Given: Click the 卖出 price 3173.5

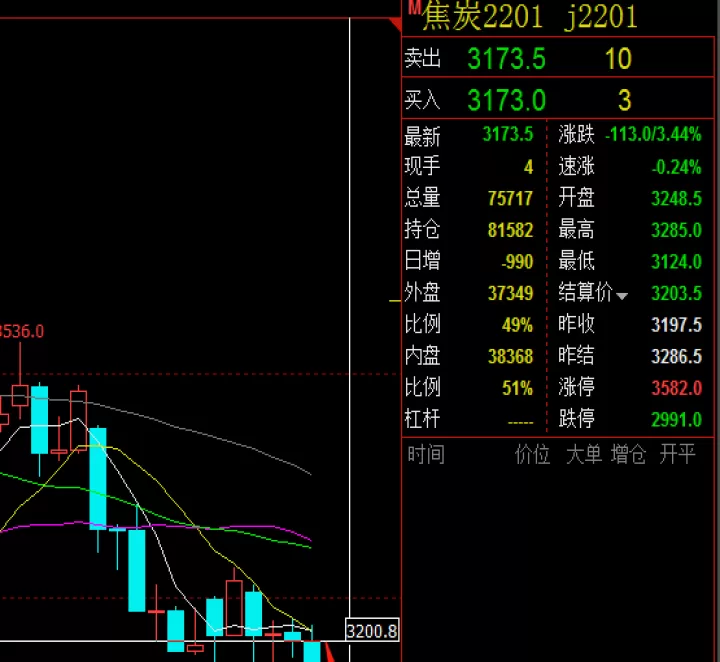Looking at the screenshot, I should 506,59.
